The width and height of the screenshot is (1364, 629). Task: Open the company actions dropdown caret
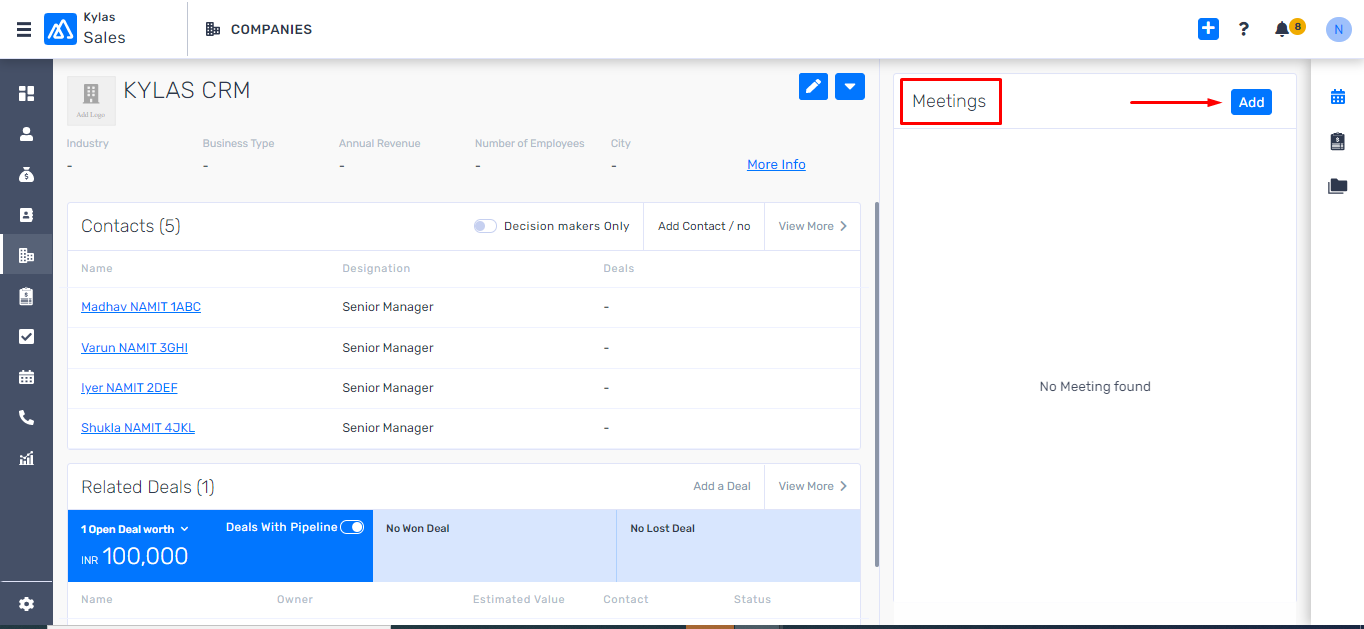click(850, 86)
